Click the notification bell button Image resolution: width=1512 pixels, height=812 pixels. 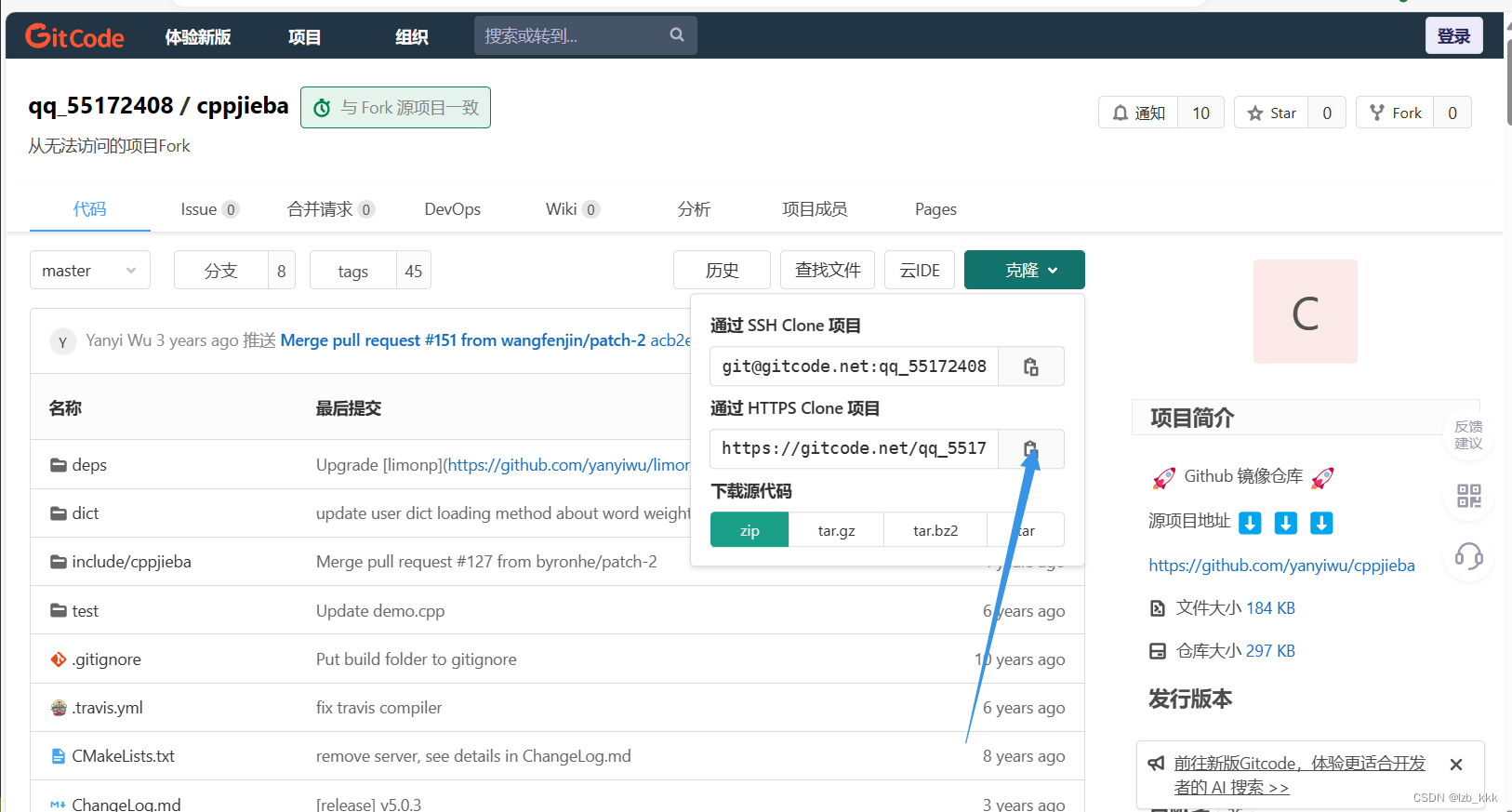1138,113
